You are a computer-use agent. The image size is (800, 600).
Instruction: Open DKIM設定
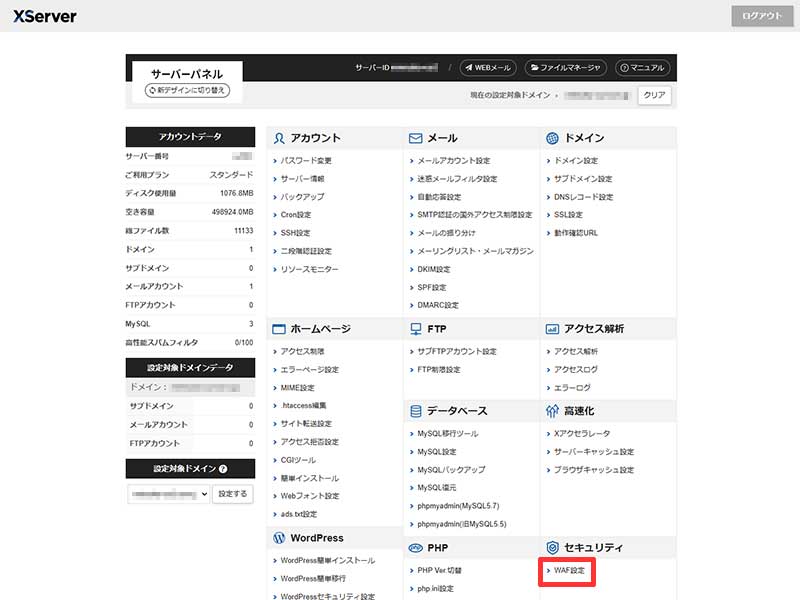point(434,269)
